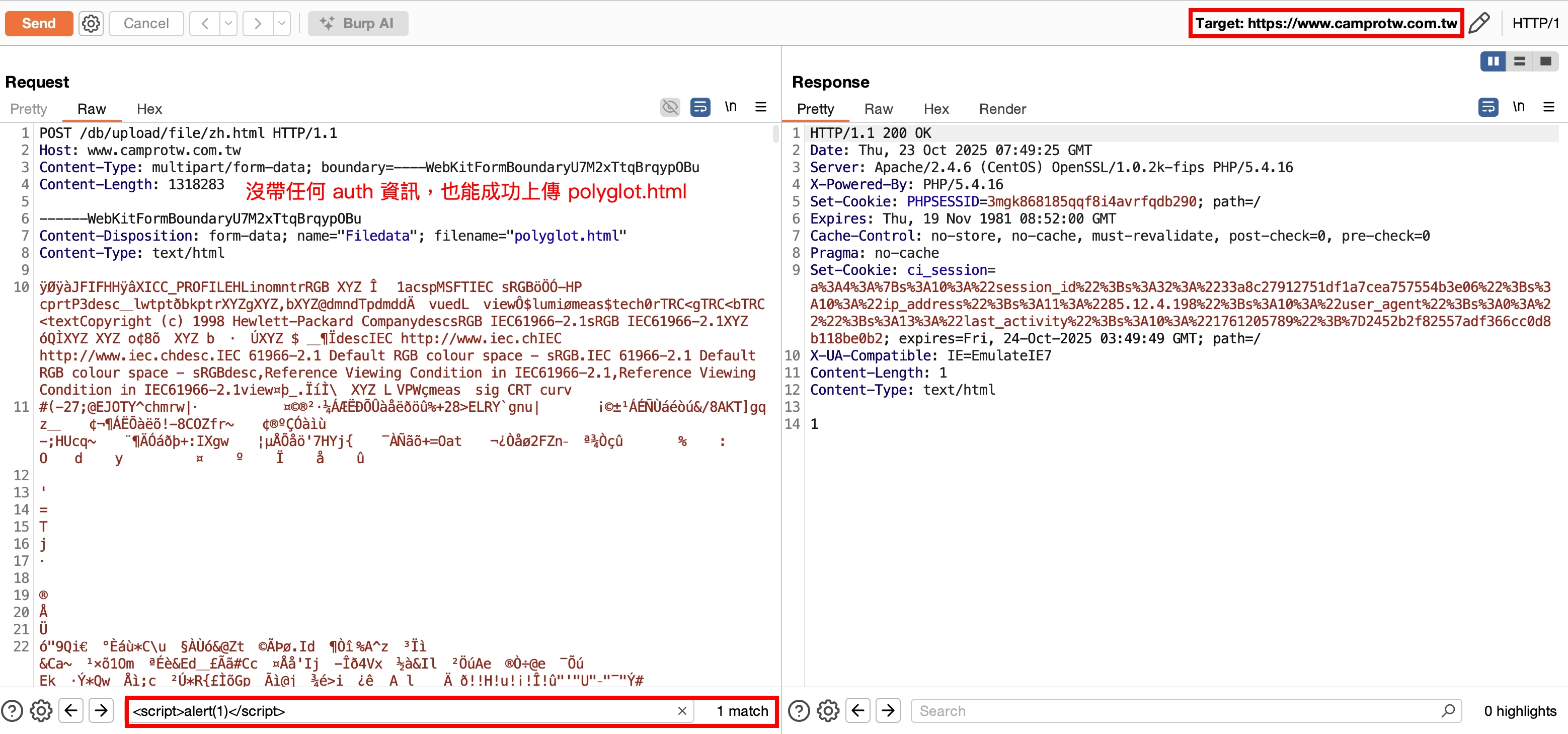This screenshot has width=1568, height=734.
Task: Click the Expires response header line
Action: pyautogui.click(x=963, y=218)
